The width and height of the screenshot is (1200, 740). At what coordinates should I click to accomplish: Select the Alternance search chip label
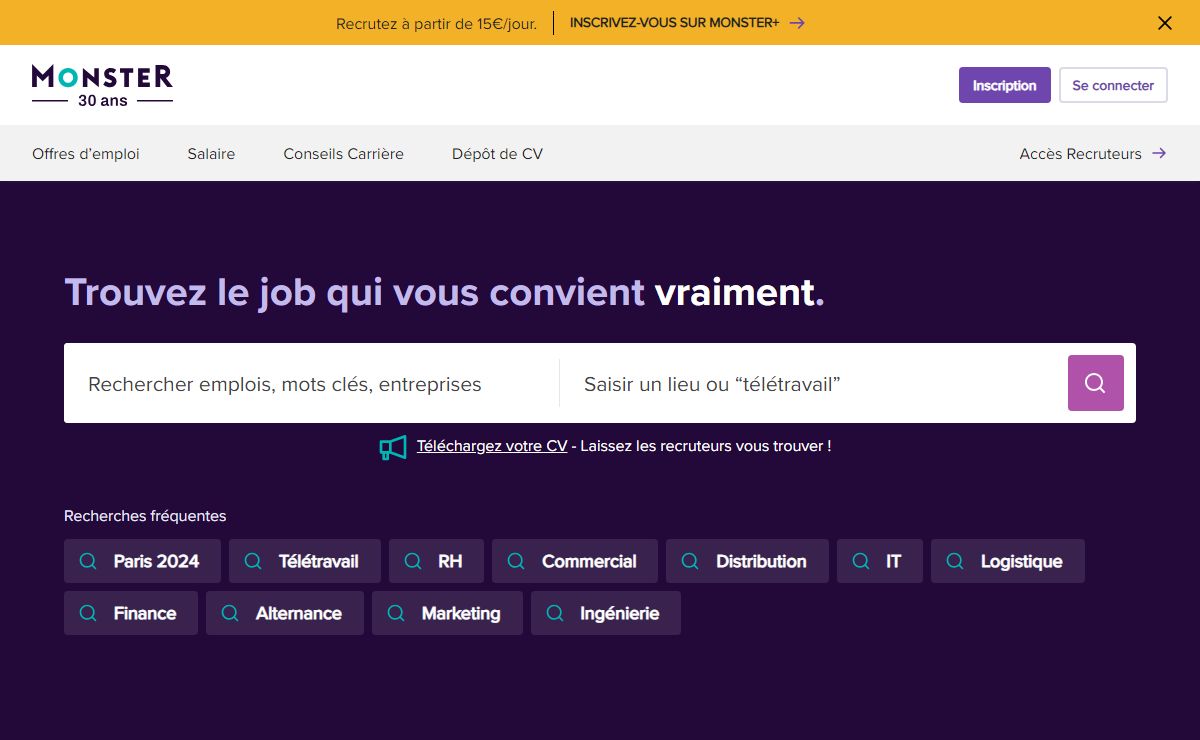tap(298, 613)
